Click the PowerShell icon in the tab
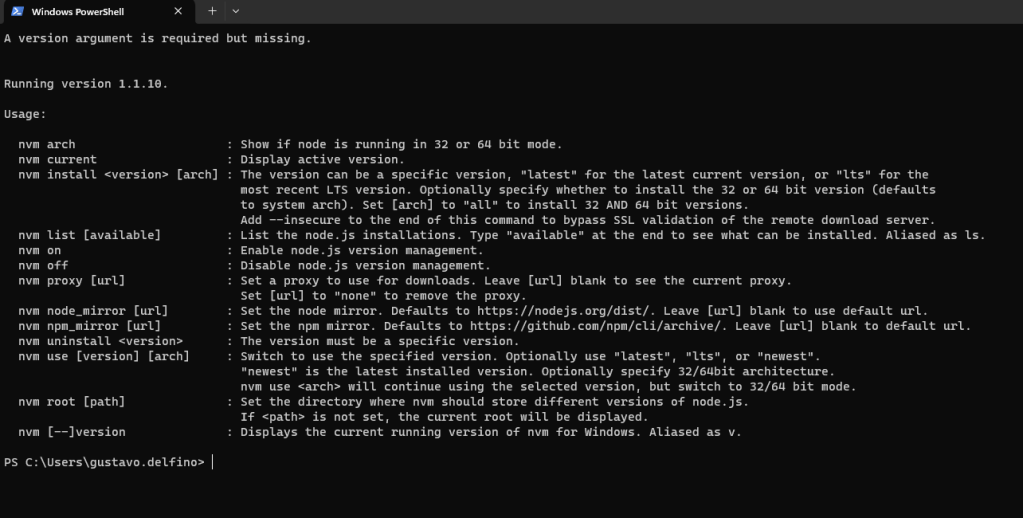This screenshot has height=518, width=1023. click(17, 11)
